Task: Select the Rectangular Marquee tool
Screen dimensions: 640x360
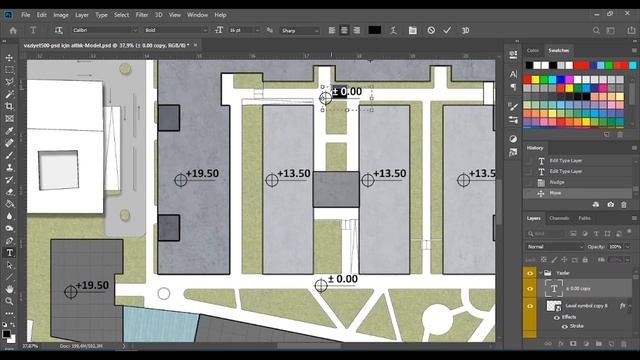Action: (x=9, y=70)
